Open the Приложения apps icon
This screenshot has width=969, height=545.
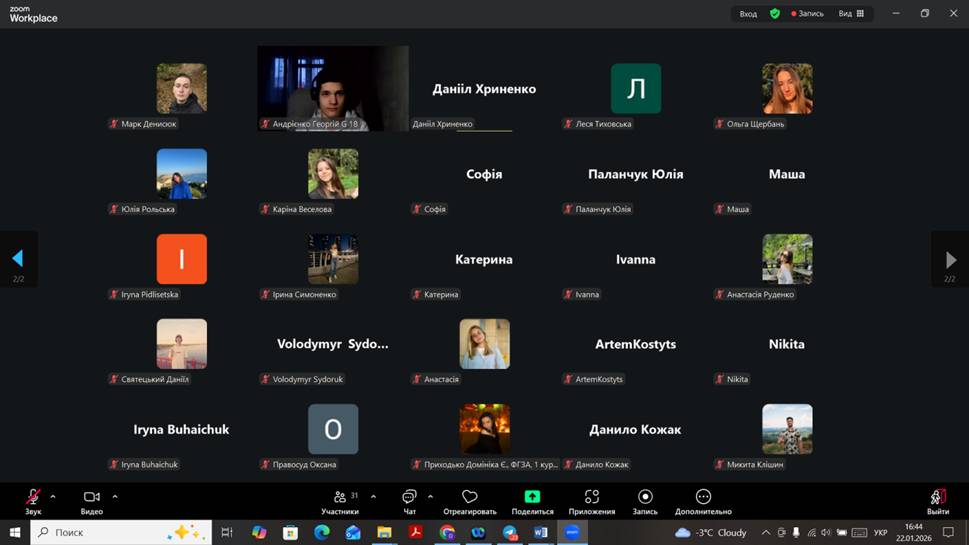click(x=592, y=497)
